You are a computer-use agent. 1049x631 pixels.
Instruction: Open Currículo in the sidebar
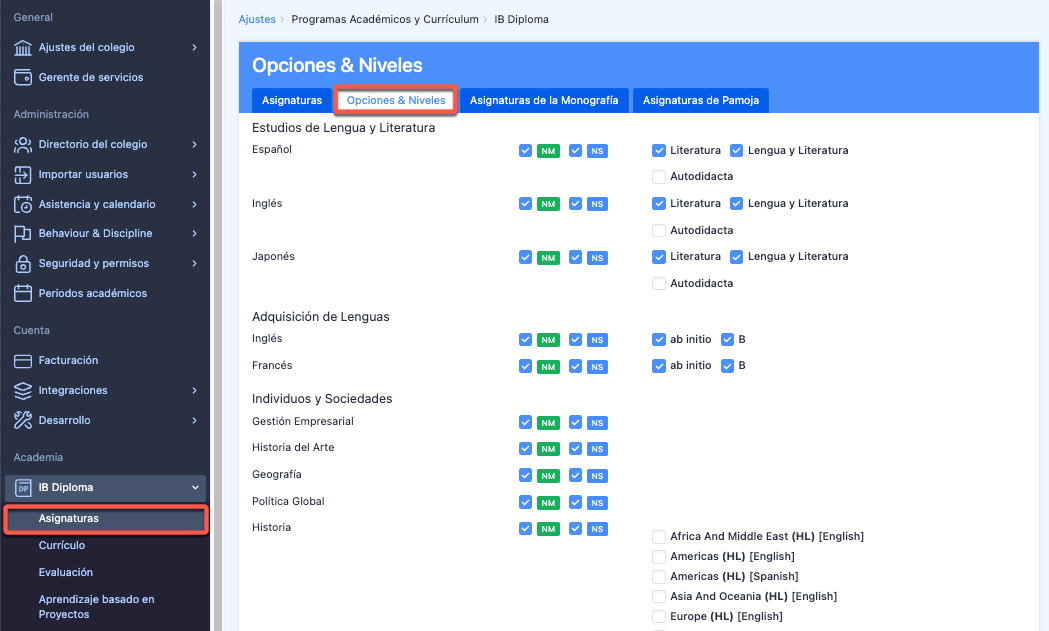(62, 546)
